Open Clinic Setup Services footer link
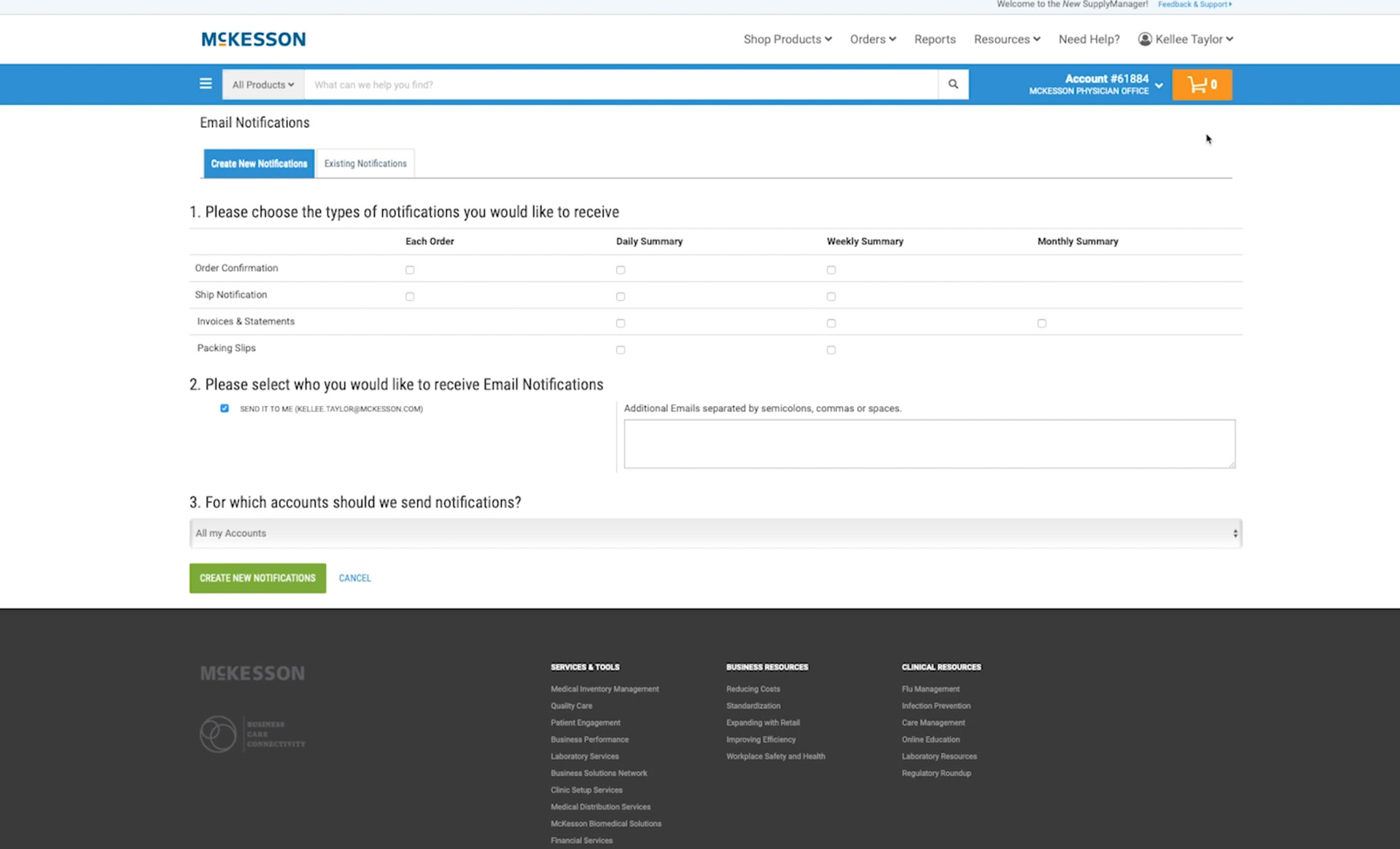Viewport: 1400px width, 849px height. click(x=586, y=789)
